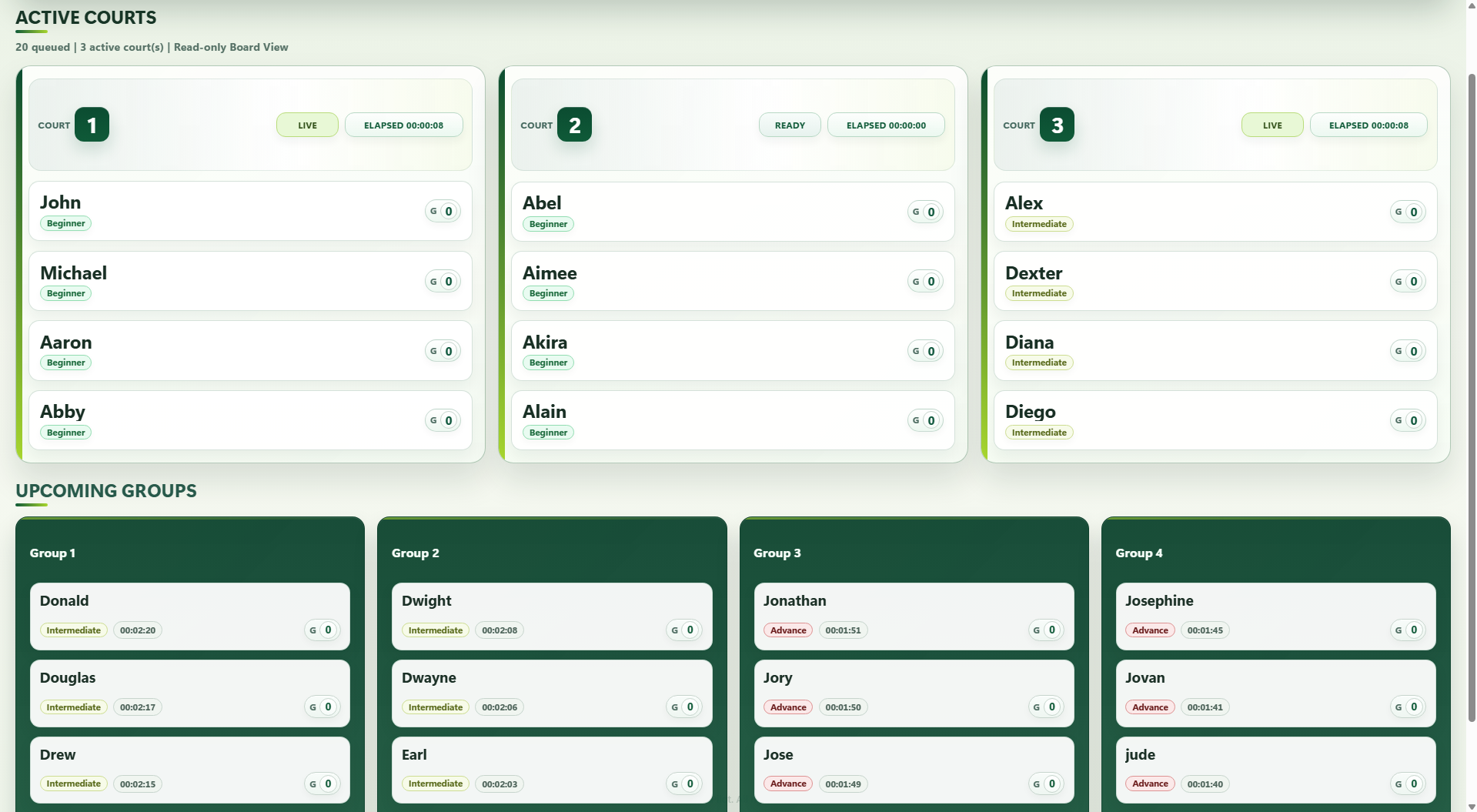
Task: Click Jovan's Advance skill tag
Action: coord(1150,707)
